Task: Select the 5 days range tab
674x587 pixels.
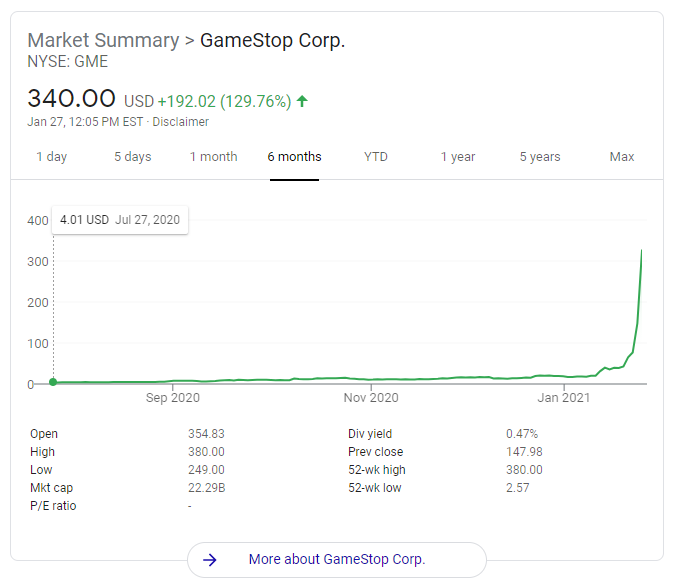Action: coord(132,157)
